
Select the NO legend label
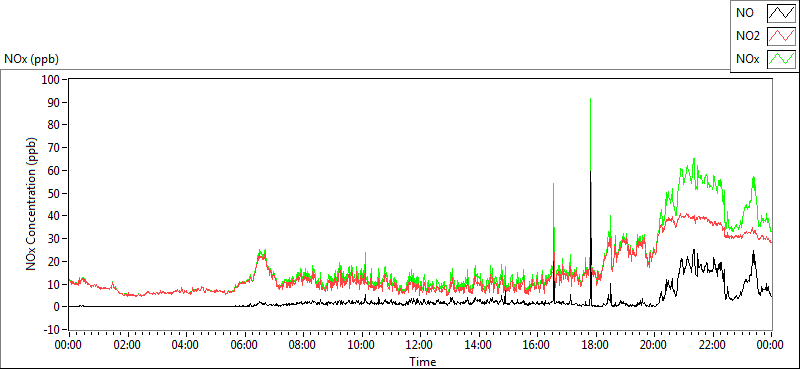point(744,13)
